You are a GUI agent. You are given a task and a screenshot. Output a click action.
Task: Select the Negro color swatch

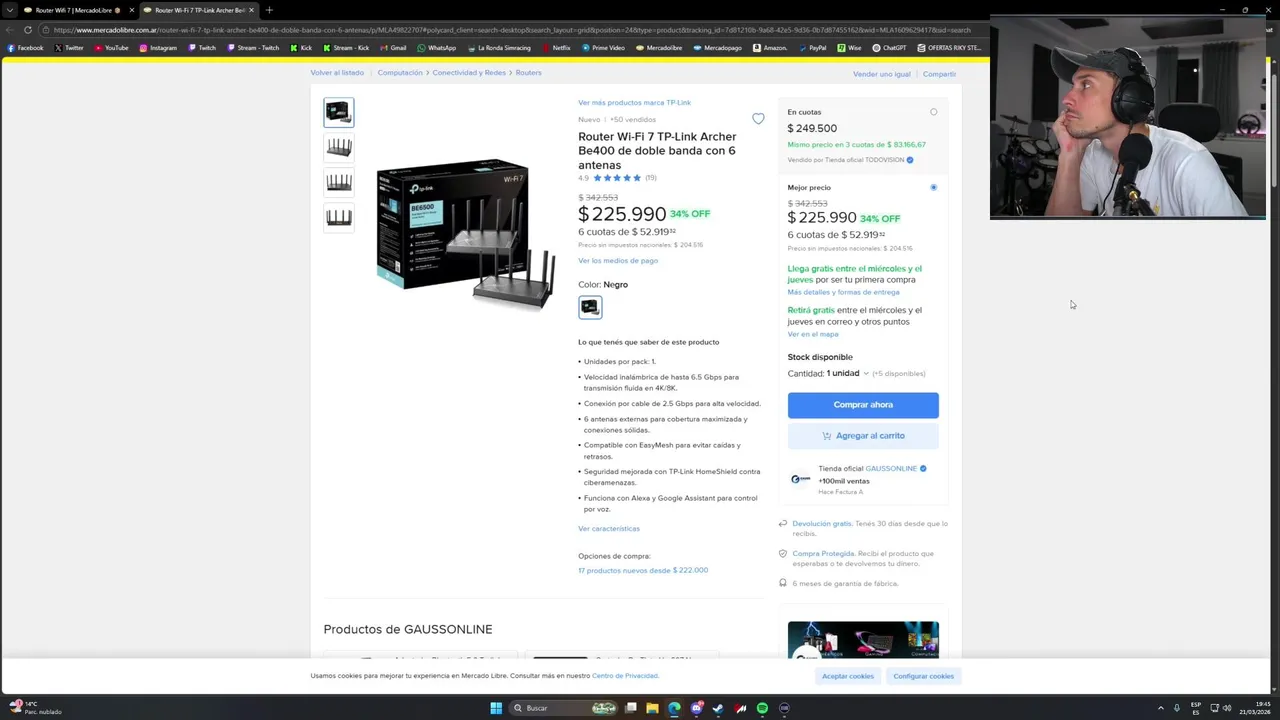(590, 307)
